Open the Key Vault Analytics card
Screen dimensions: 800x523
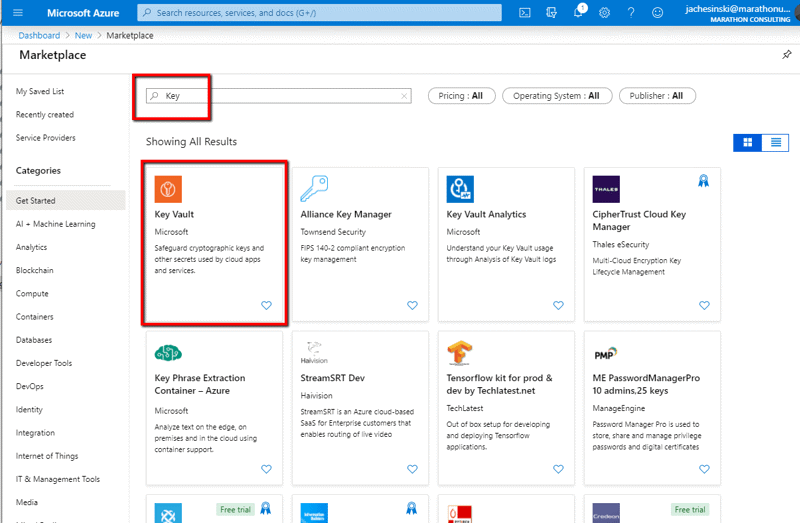pyautogui.click(x=506, y=244)
